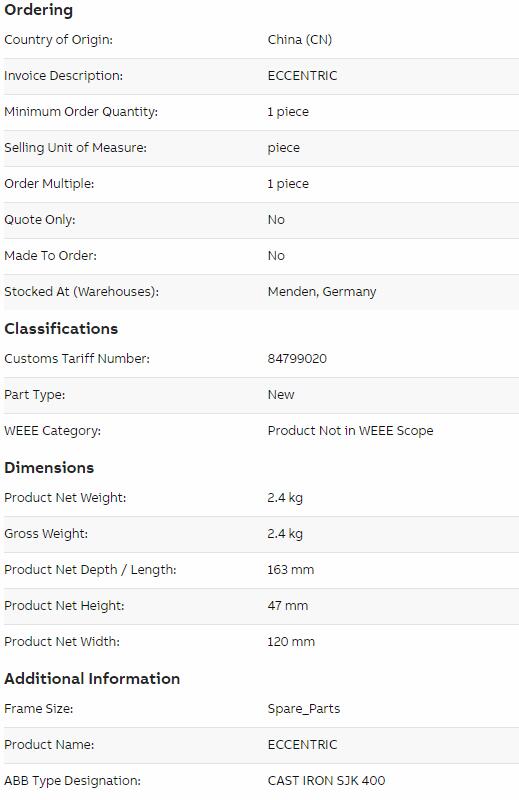The width and height of the screenshot is (519, 800).
Task: Select Menden, Germany warehouse value
Action: 322,292
